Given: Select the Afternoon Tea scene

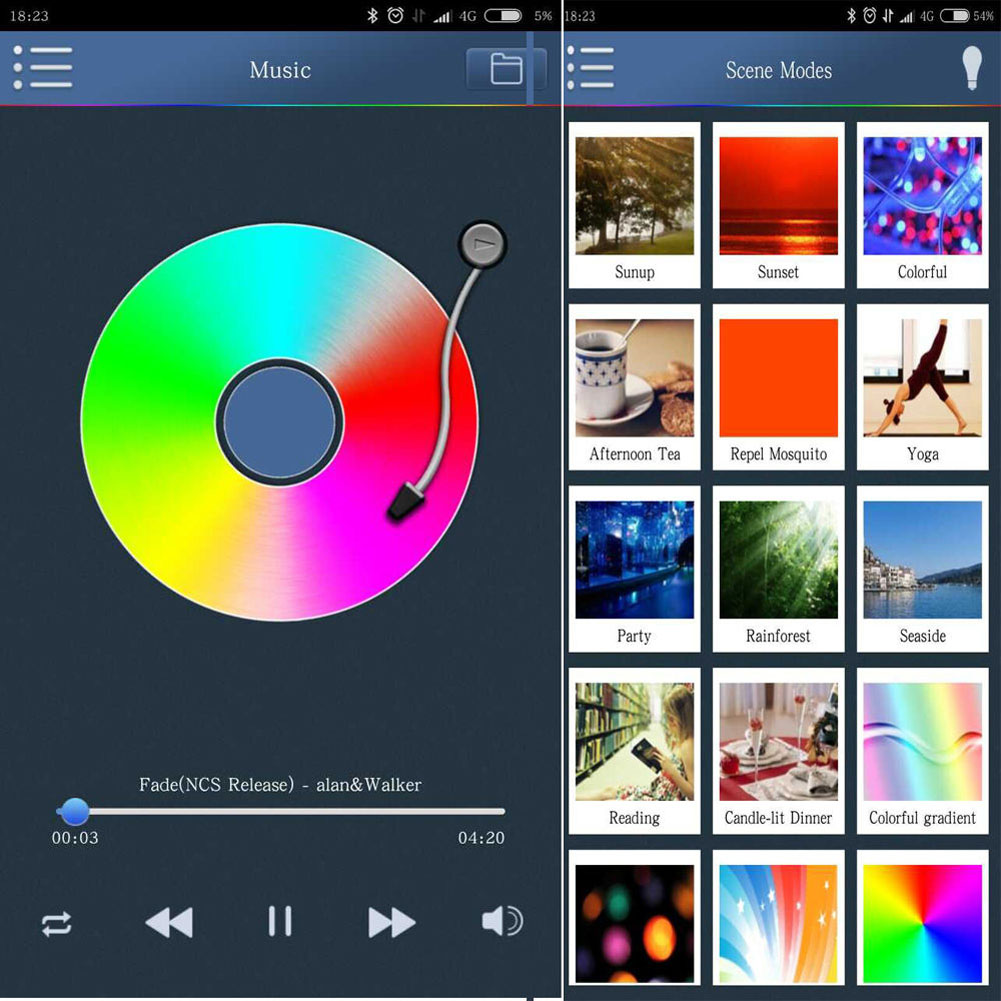Looking at the screenshot, I should (x=634, y=388).
